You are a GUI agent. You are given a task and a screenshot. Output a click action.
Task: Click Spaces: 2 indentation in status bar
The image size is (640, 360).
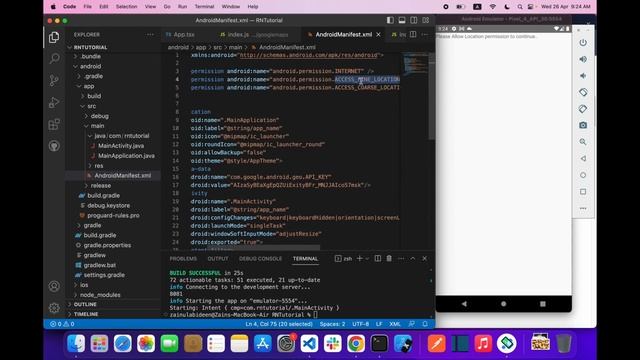(332, 324)
